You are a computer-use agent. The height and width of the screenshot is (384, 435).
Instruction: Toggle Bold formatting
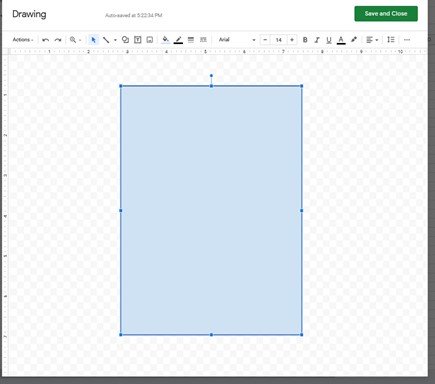click(x=305, y=40)
